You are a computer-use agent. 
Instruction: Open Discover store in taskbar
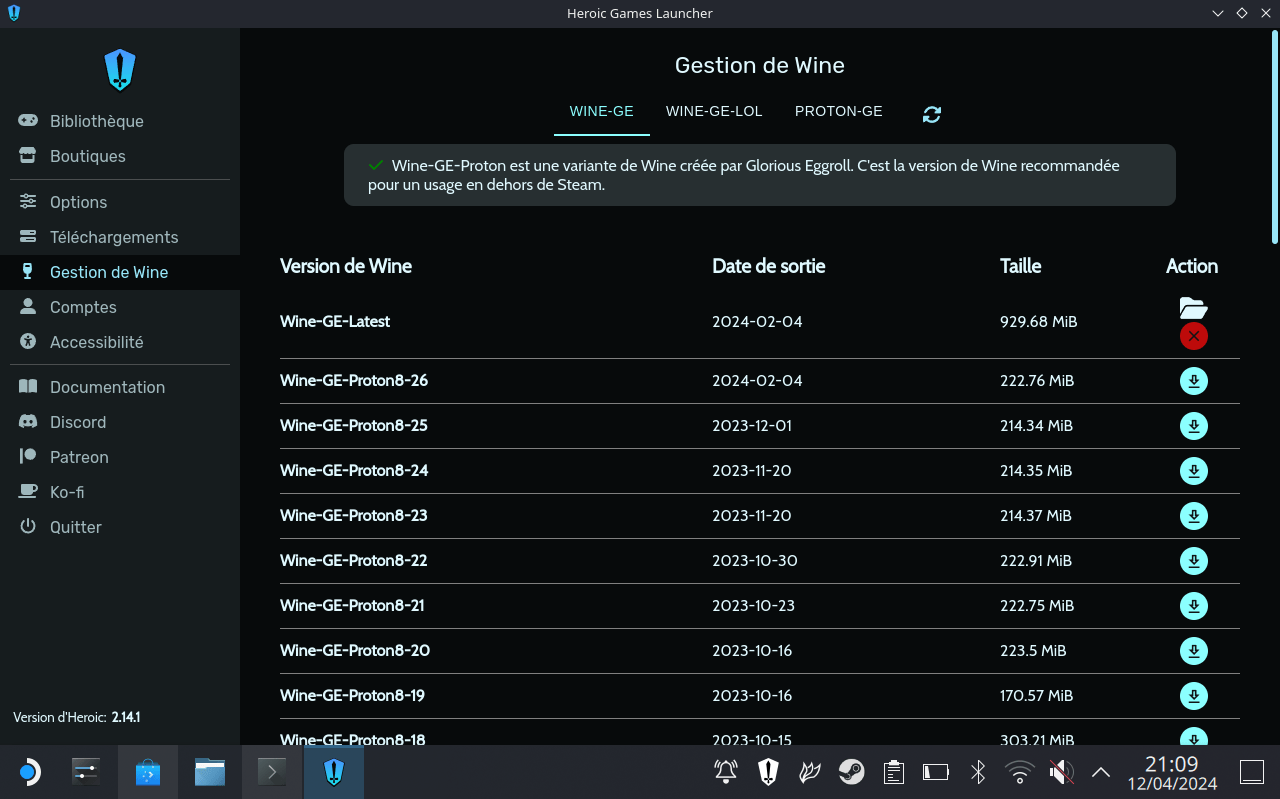click(148, 772)
